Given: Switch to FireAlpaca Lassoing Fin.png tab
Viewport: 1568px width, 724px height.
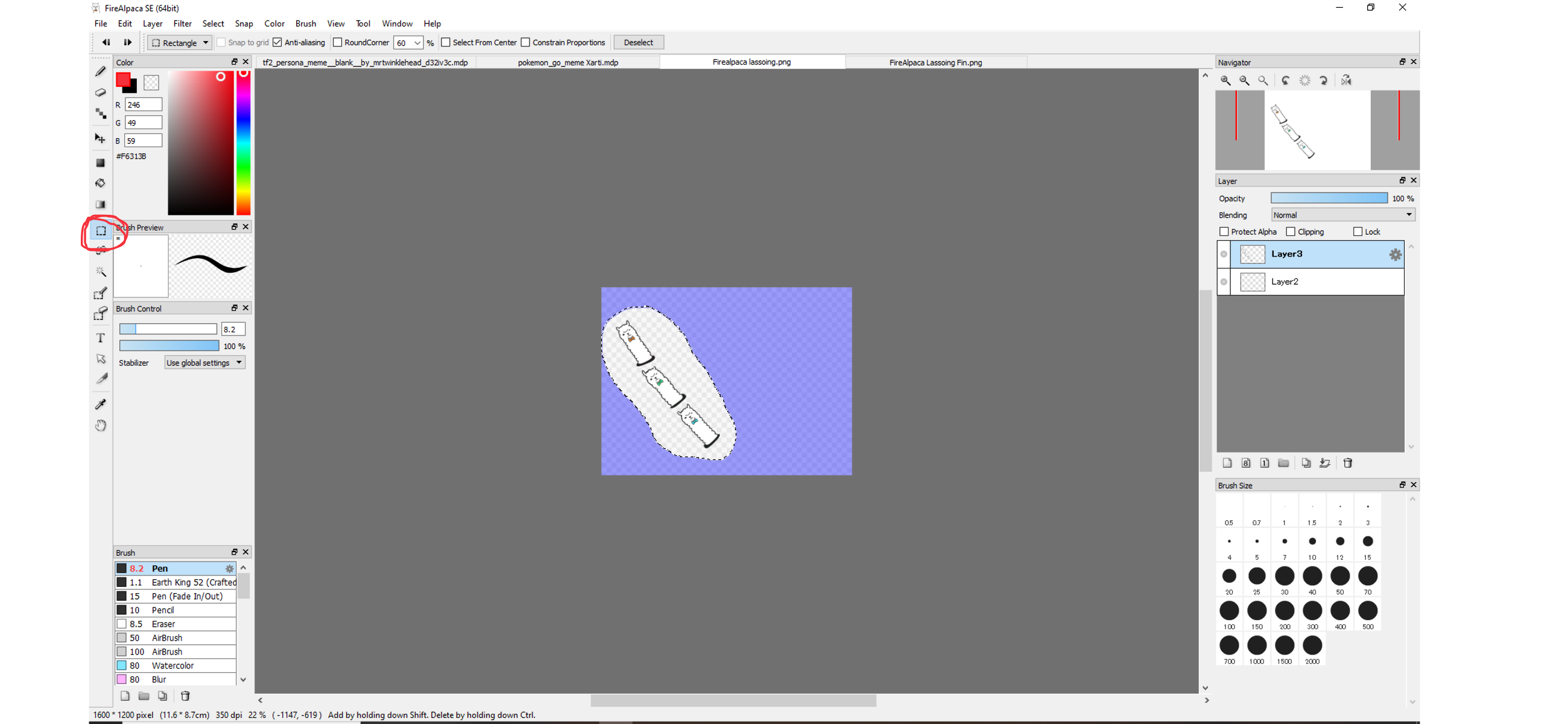Looking at the screenshot, I should coord(935,62).
